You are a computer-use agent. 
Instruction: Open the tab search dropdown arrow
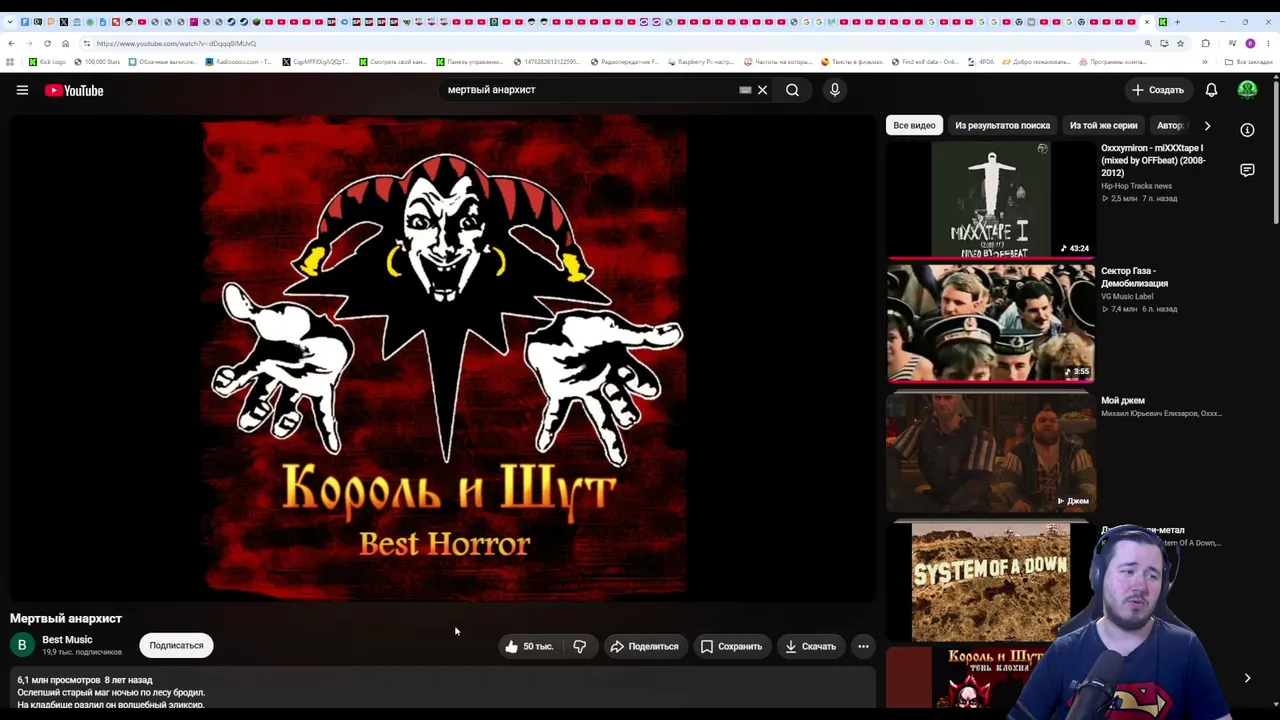point(10,21)
